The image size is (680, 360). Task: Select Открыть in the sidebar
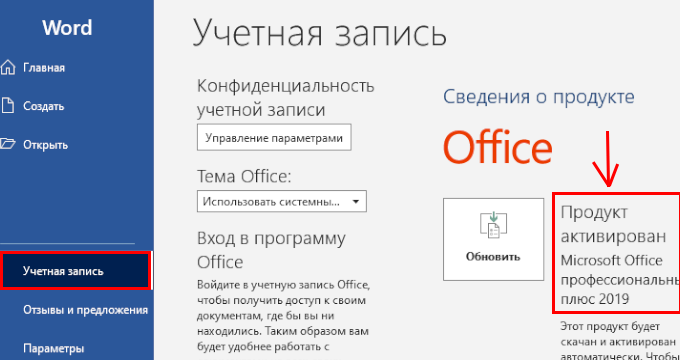[x=45, y=145]
